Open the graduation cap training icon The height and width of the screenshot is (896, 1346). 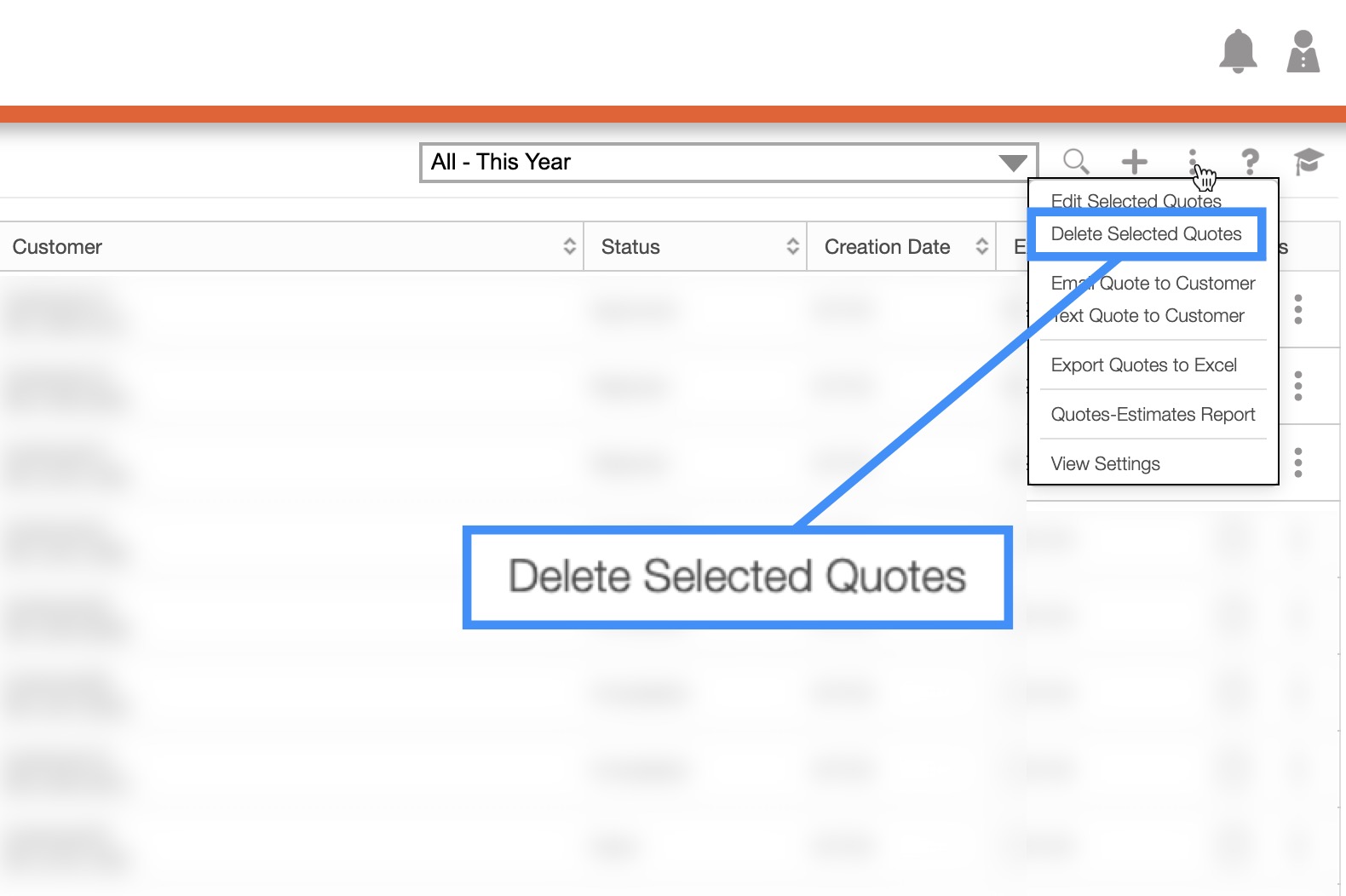[1308, 161]
